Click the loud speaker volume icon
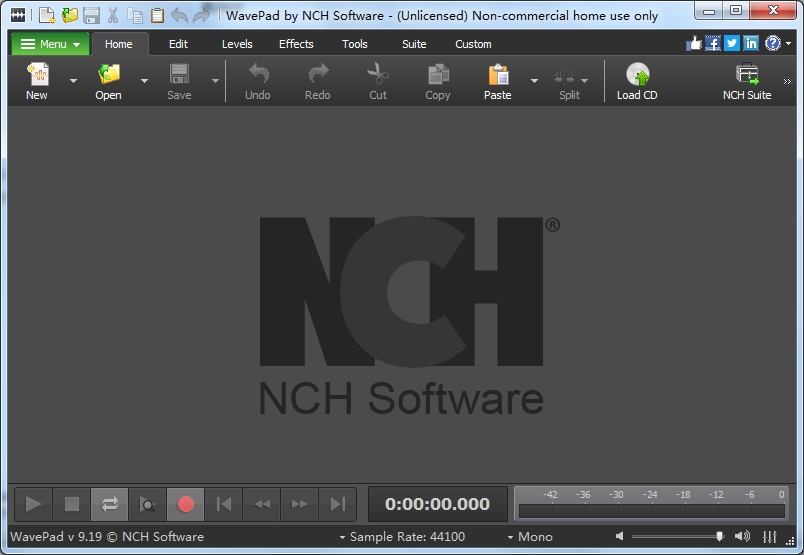 click(742, 536)
